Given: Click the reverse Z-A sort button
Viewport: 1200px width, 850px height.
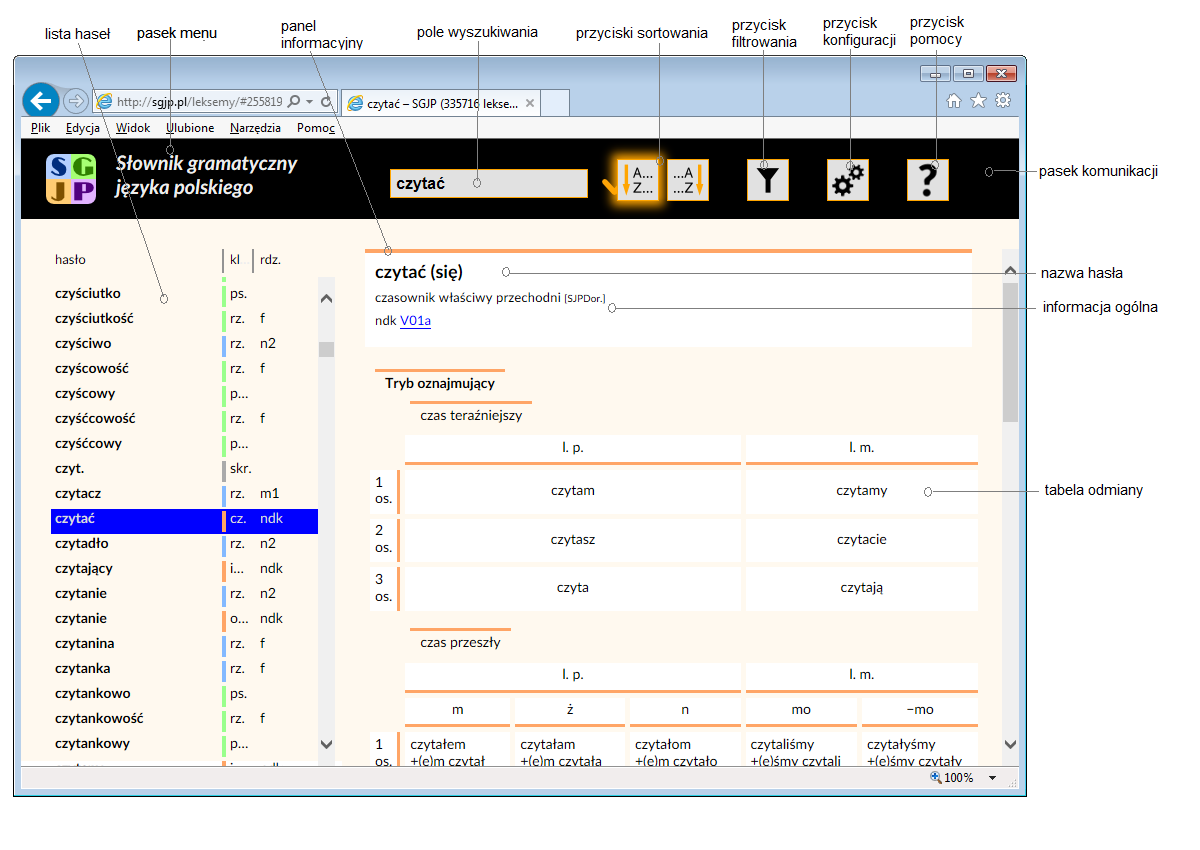Looking at the screenshot, I should click(688, 181).
